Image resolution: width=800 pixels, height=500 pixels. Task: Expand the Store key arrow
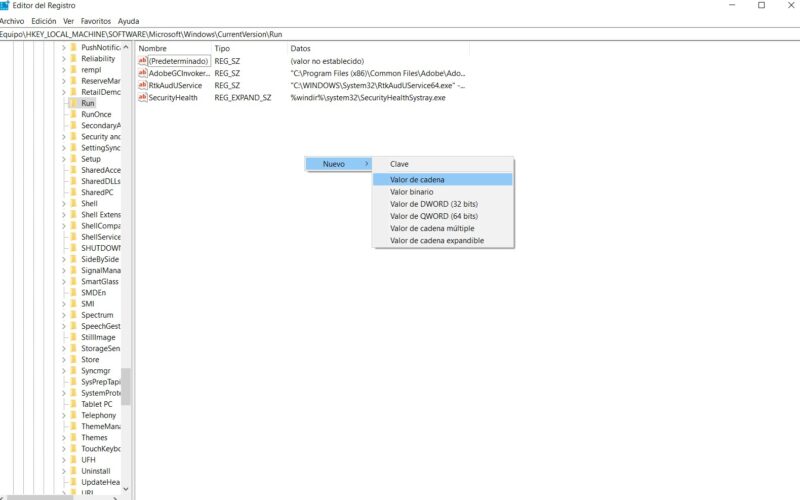pyautogui.click(x=64, y=359)
